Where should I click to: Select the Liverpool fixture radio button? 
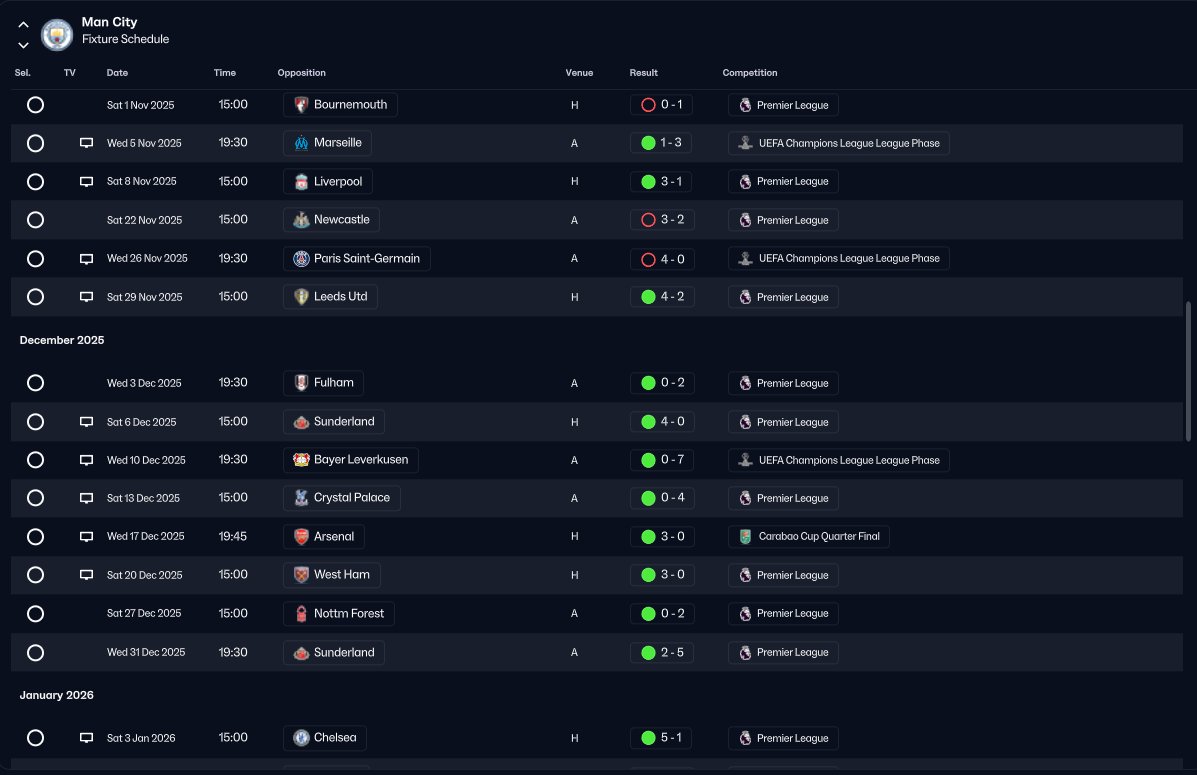coord(35,182)
